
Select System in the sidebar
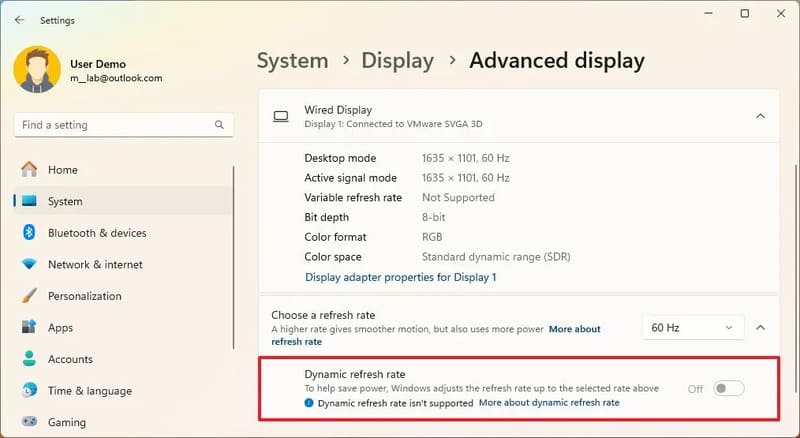pos(122,201)
